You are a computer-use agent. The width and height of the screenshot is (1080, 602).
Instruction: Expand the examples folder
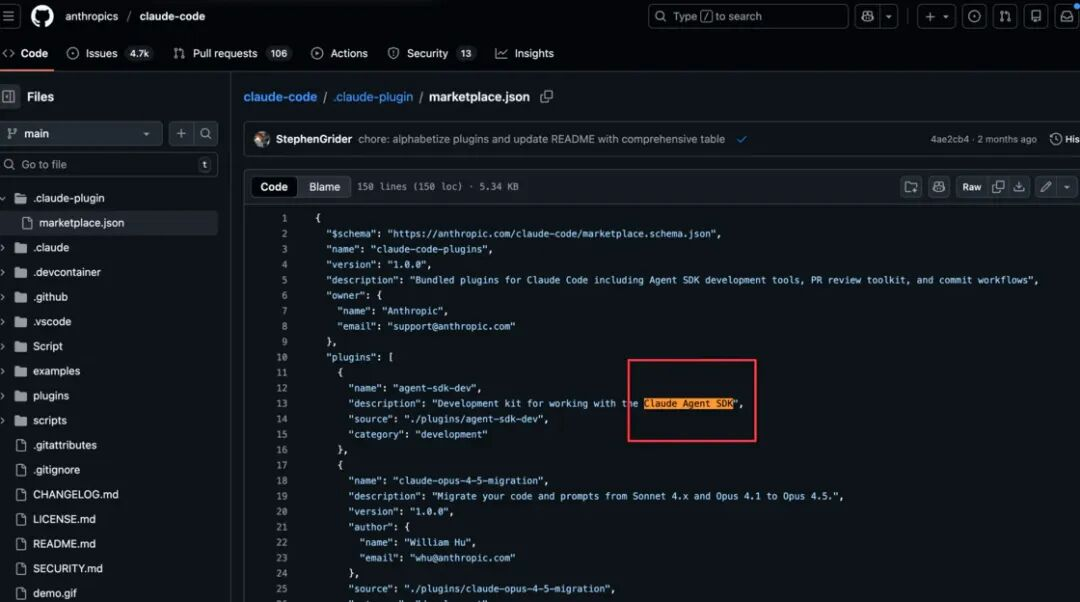[56, 371]
